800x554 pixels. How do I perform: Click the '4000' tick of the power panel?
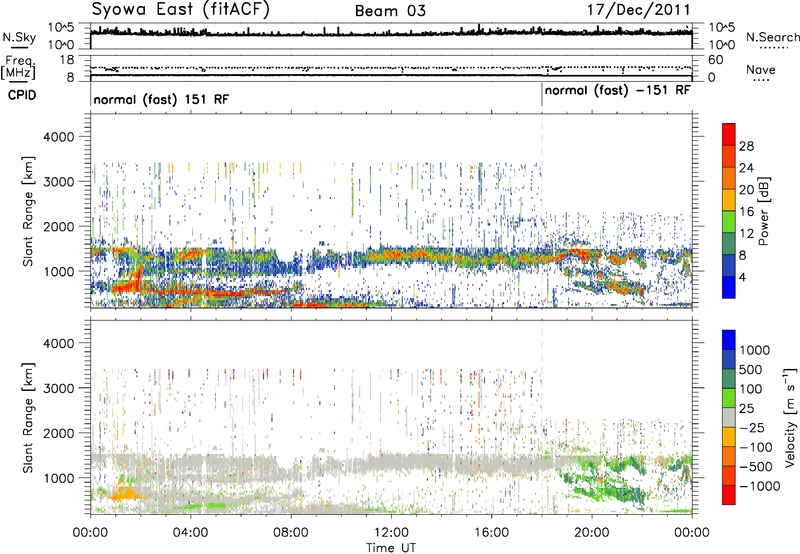click(58, 137)
